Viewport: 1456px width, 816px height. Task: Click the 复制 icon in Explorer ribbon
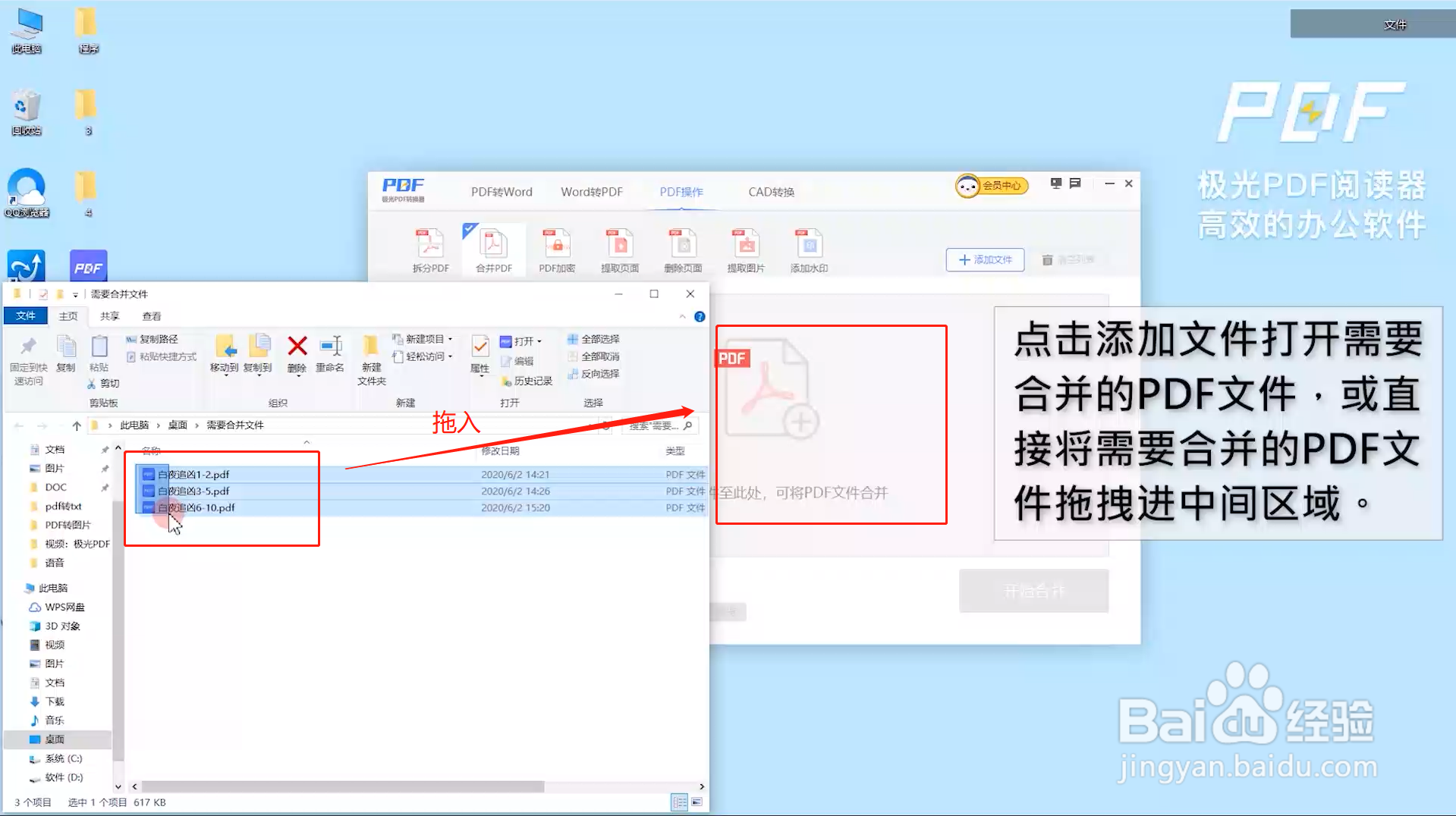point(66,354)
